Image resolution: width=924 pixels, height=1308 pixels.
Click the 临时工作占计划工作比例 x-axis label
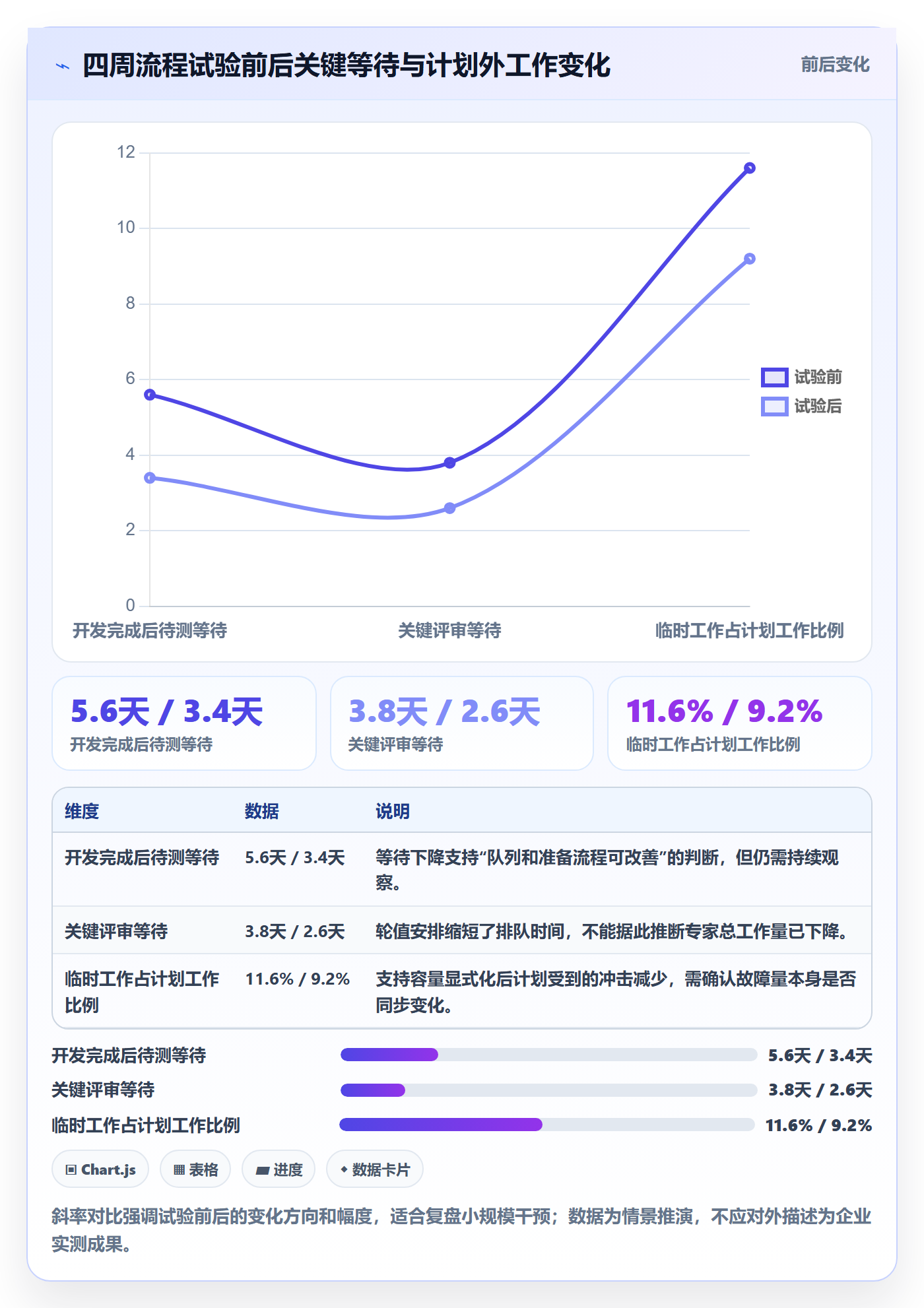pos(749,631)
